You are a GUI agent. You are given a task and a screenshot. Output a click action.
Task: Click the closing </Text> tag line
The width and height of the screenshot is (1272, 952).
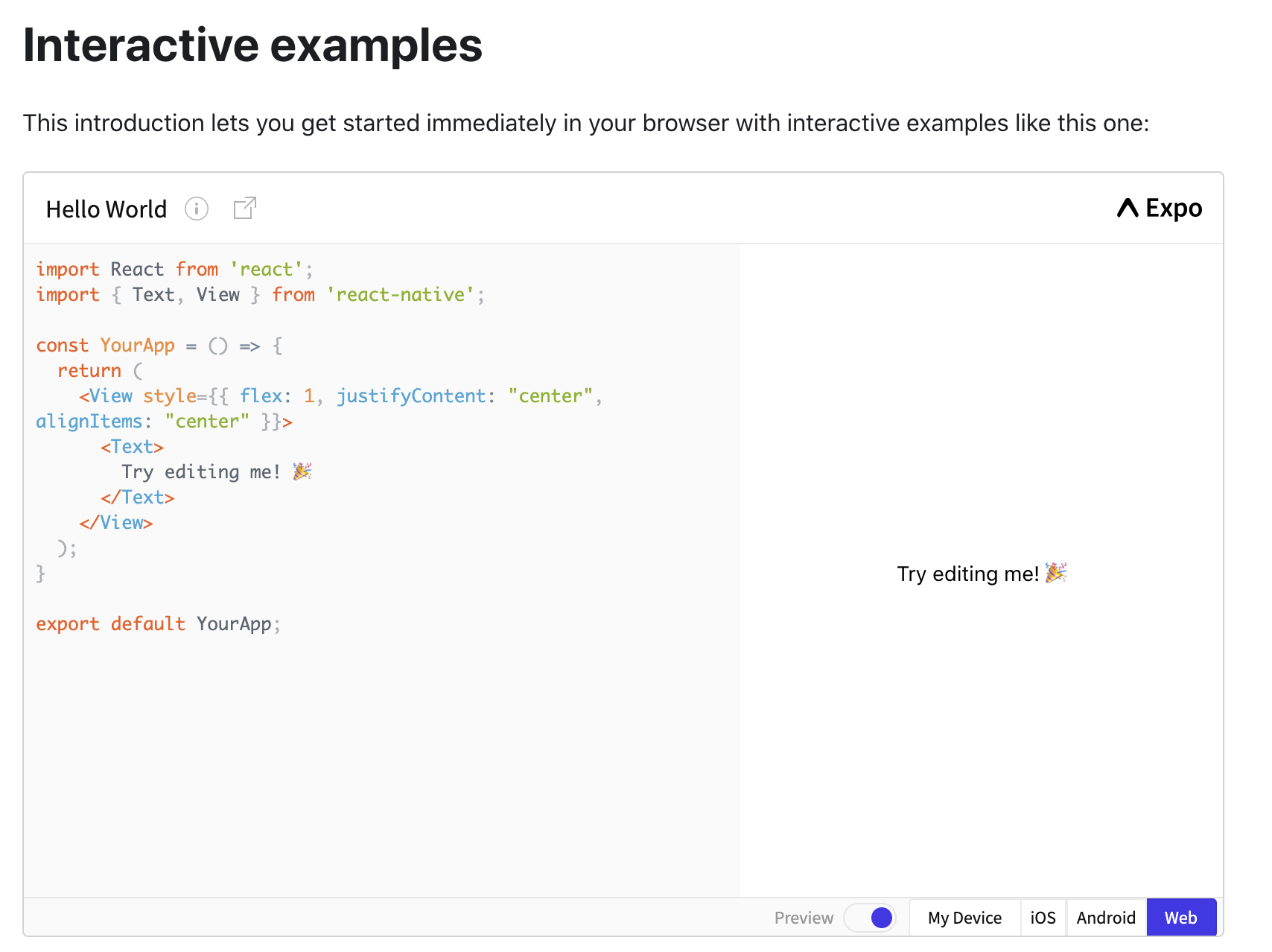click(138, 497)
